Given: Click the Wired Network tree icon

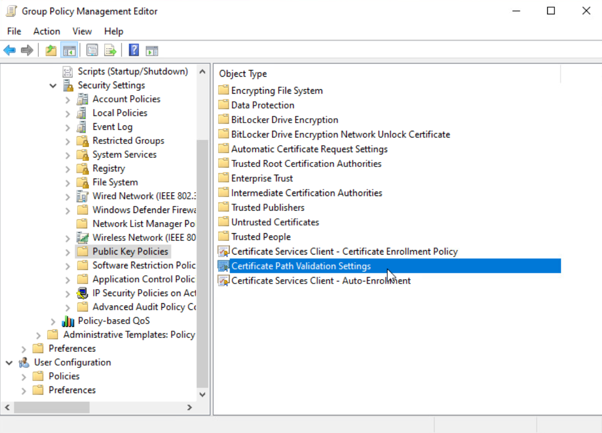Looking at the screenshot, I should pos(82,196).
